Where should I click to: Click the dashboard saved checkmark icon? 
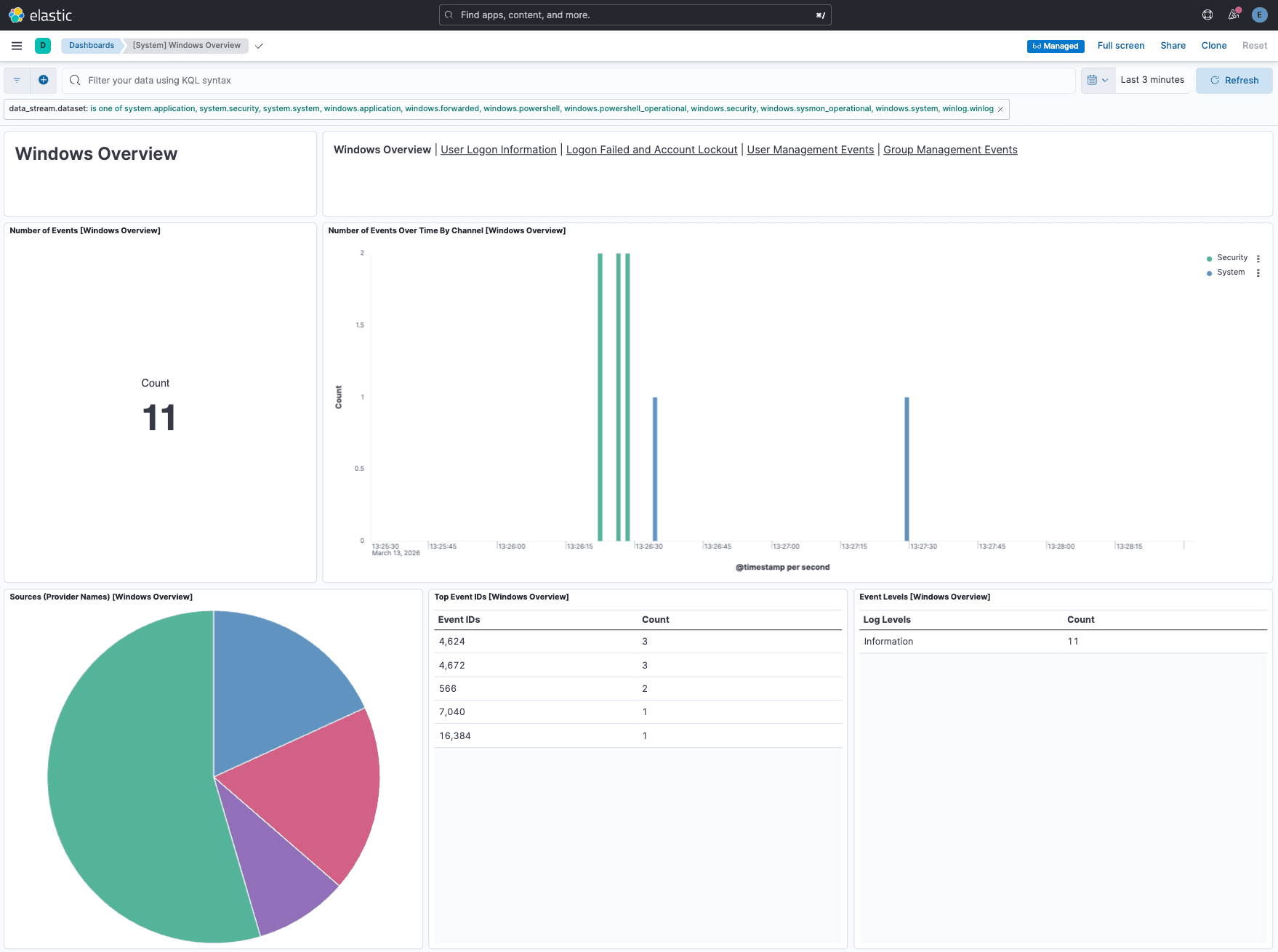point(259,45)
